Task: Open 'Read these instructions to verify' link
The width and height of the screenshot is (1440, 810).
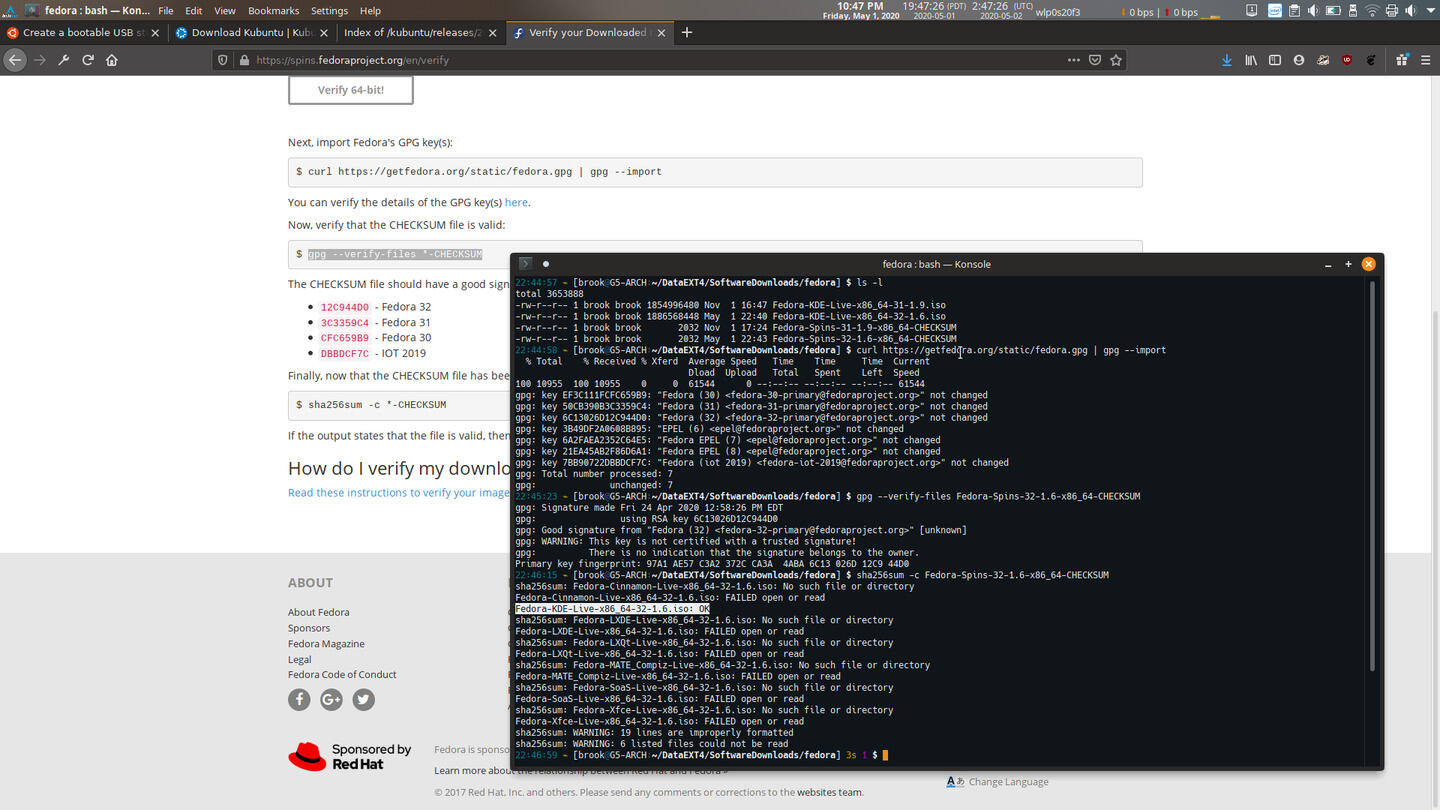Action: 399,492
